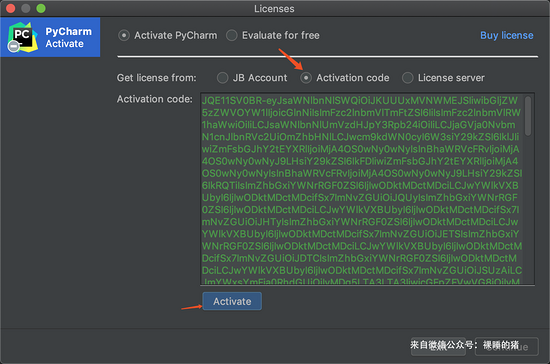This screenshot has width=550, height=364.
Task: Click the Activate button
Action: tap(232, 301)
